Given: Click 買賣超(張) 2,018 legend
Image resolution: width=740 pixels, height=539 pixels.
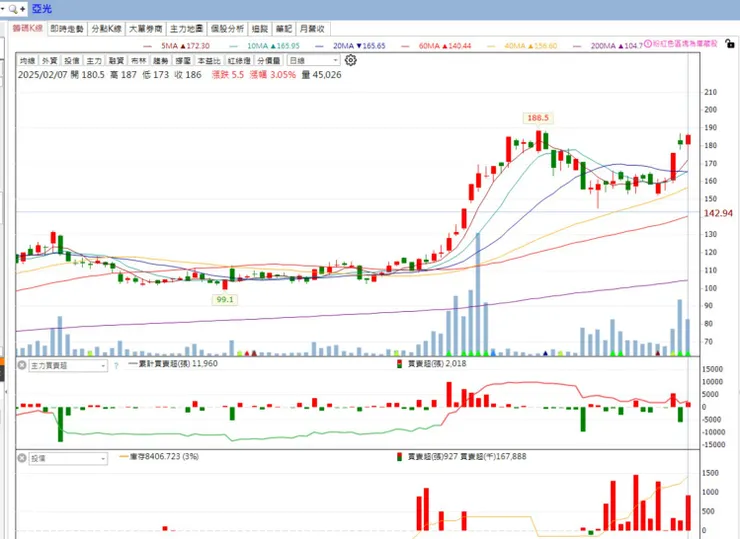Looking at the screenshot, I should [x=431, y=363].
